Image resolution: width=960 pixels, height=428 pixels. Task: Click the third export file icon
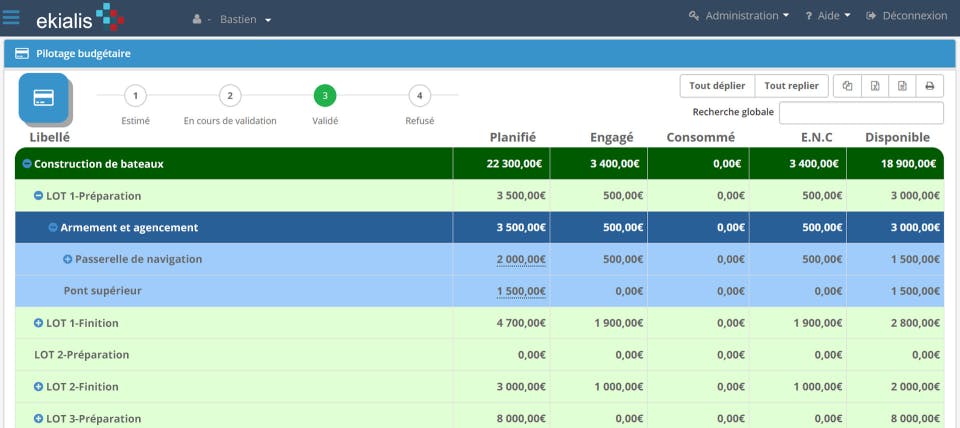[902, 86]
